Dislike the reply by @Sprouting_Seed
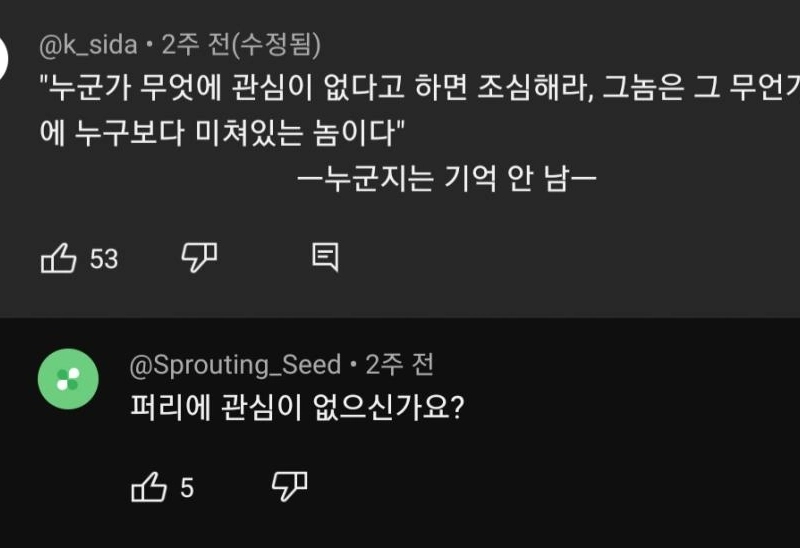Viewport: 800px width, 548px height. (x=289, y=487)
